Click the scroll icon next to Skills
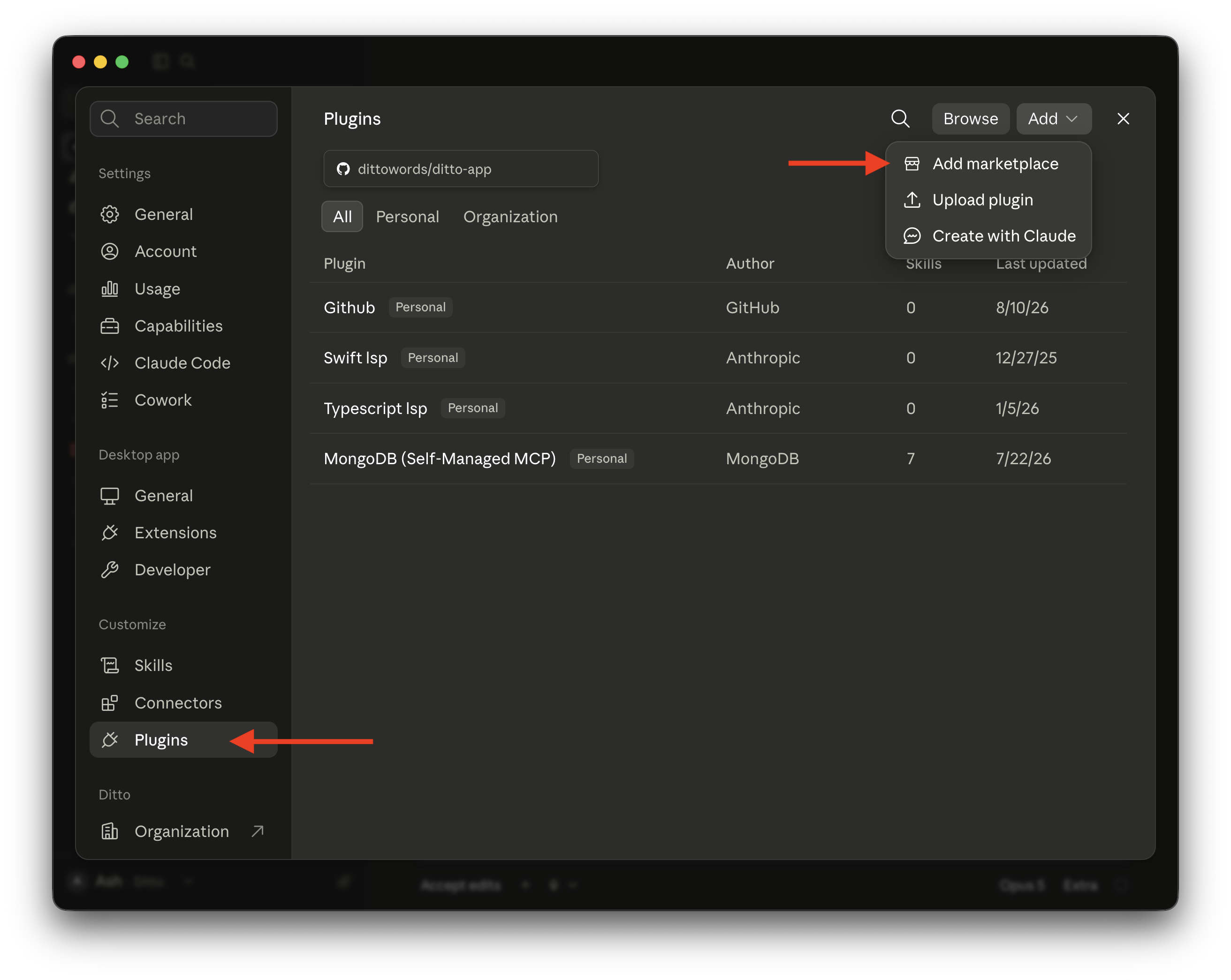The height and width of the screenshot is (980, 1231). tap(109, 665)
